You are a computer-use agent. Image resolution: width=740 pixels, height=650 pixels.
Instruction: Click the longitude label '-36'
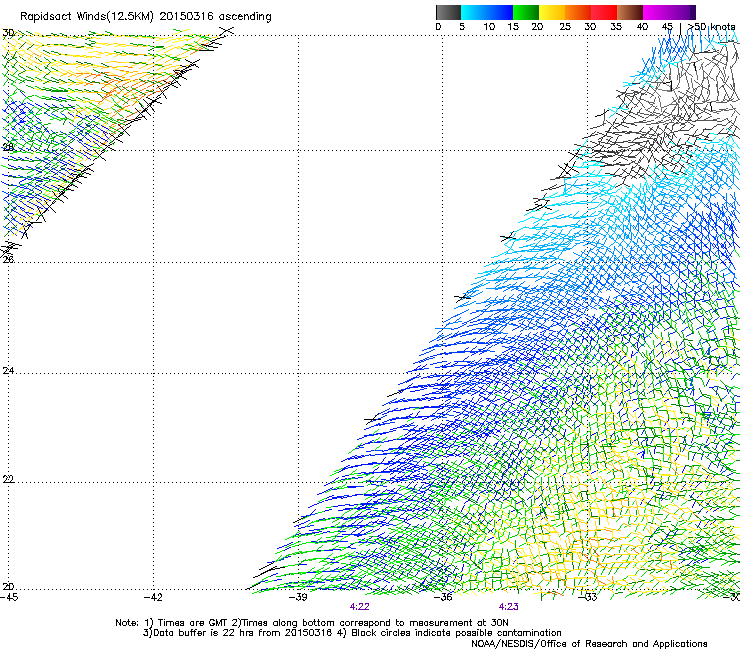[x=443, y=597]
